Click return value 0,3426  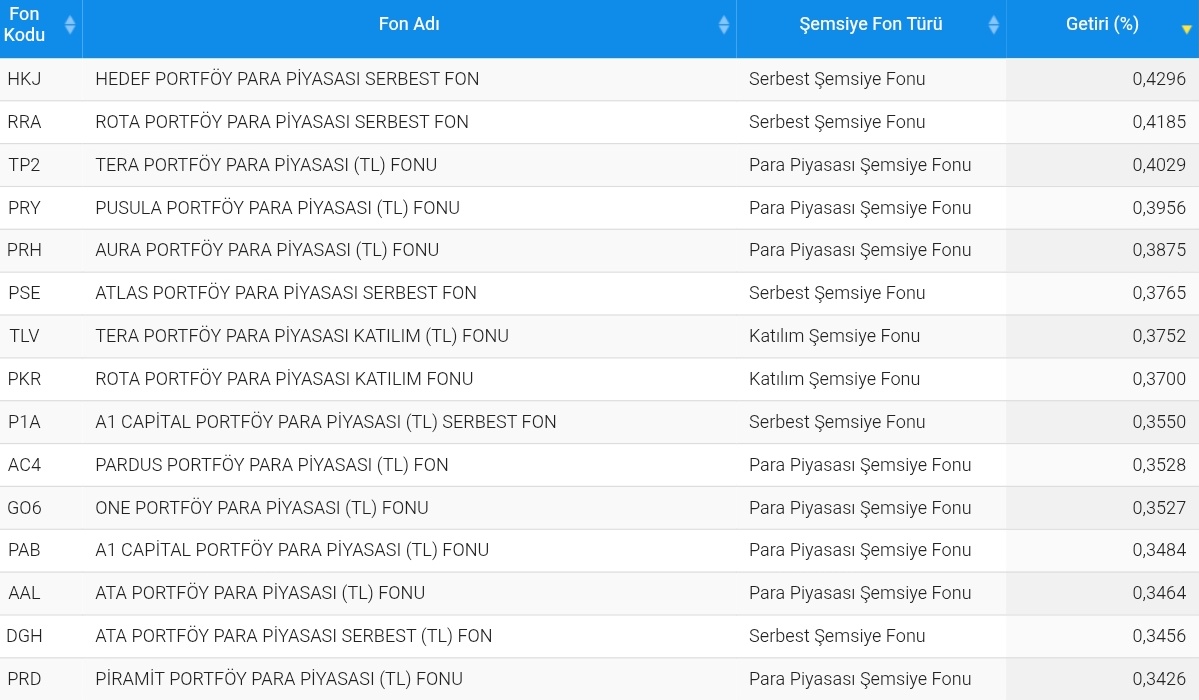tap(1159, 679)
